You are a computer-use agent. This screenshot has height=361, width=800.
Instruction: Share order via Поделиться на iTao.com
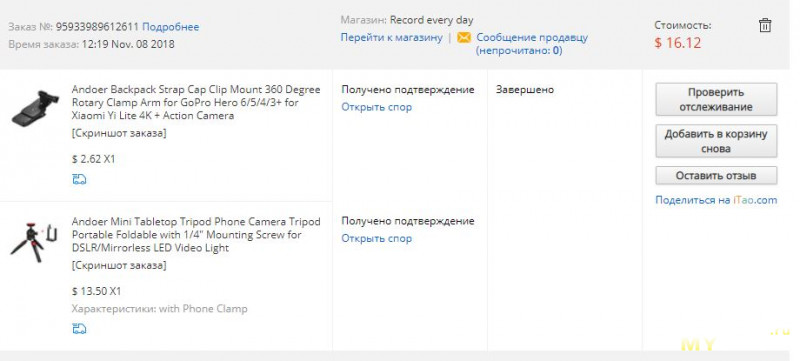[x=716, y=200]
